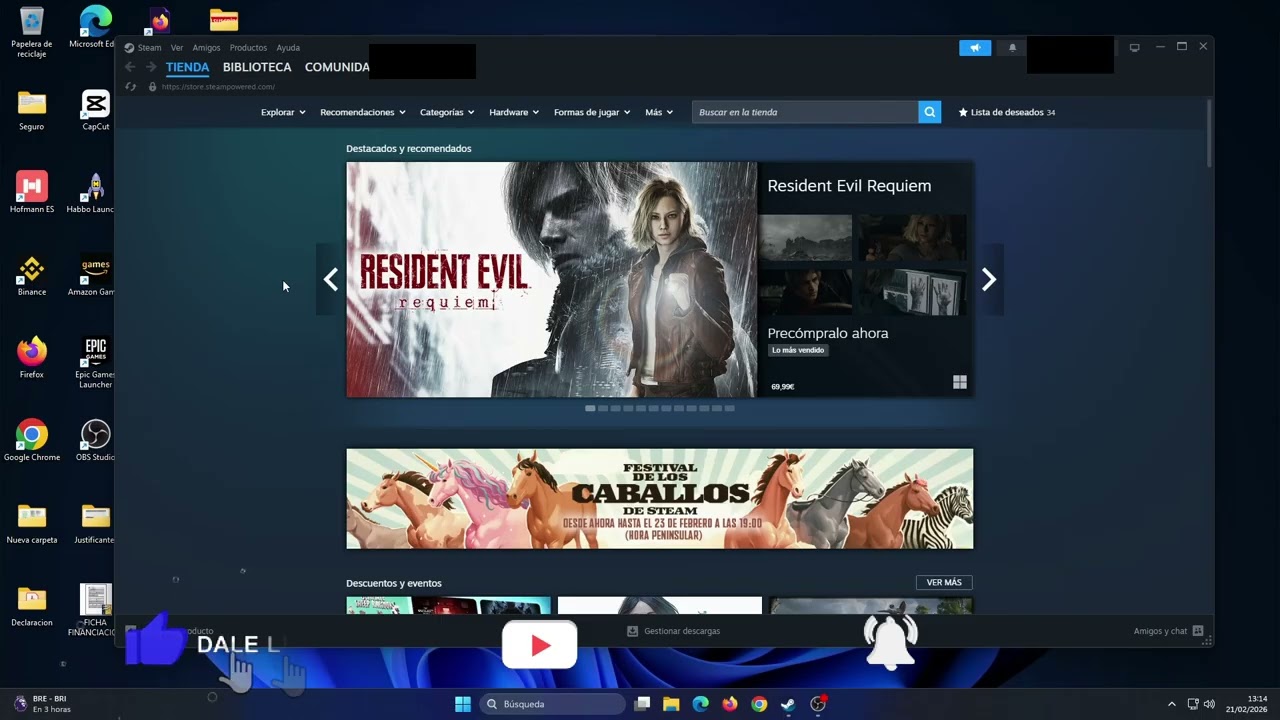Viewport: 1280px width, 720px height.
Task: Click the taskbar Búsqueda search box
Action: point(553,704)
